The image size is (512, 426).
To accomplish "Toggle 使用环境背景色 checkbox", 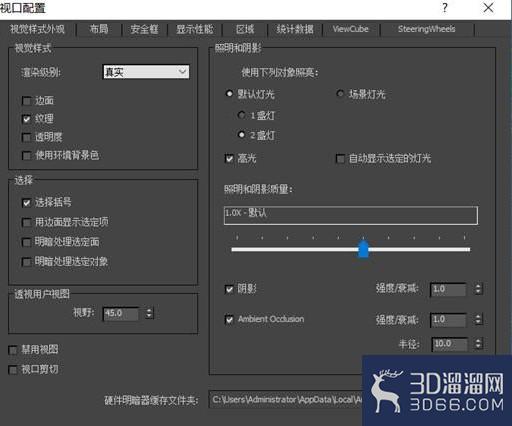I will click(x=26, y=155).
